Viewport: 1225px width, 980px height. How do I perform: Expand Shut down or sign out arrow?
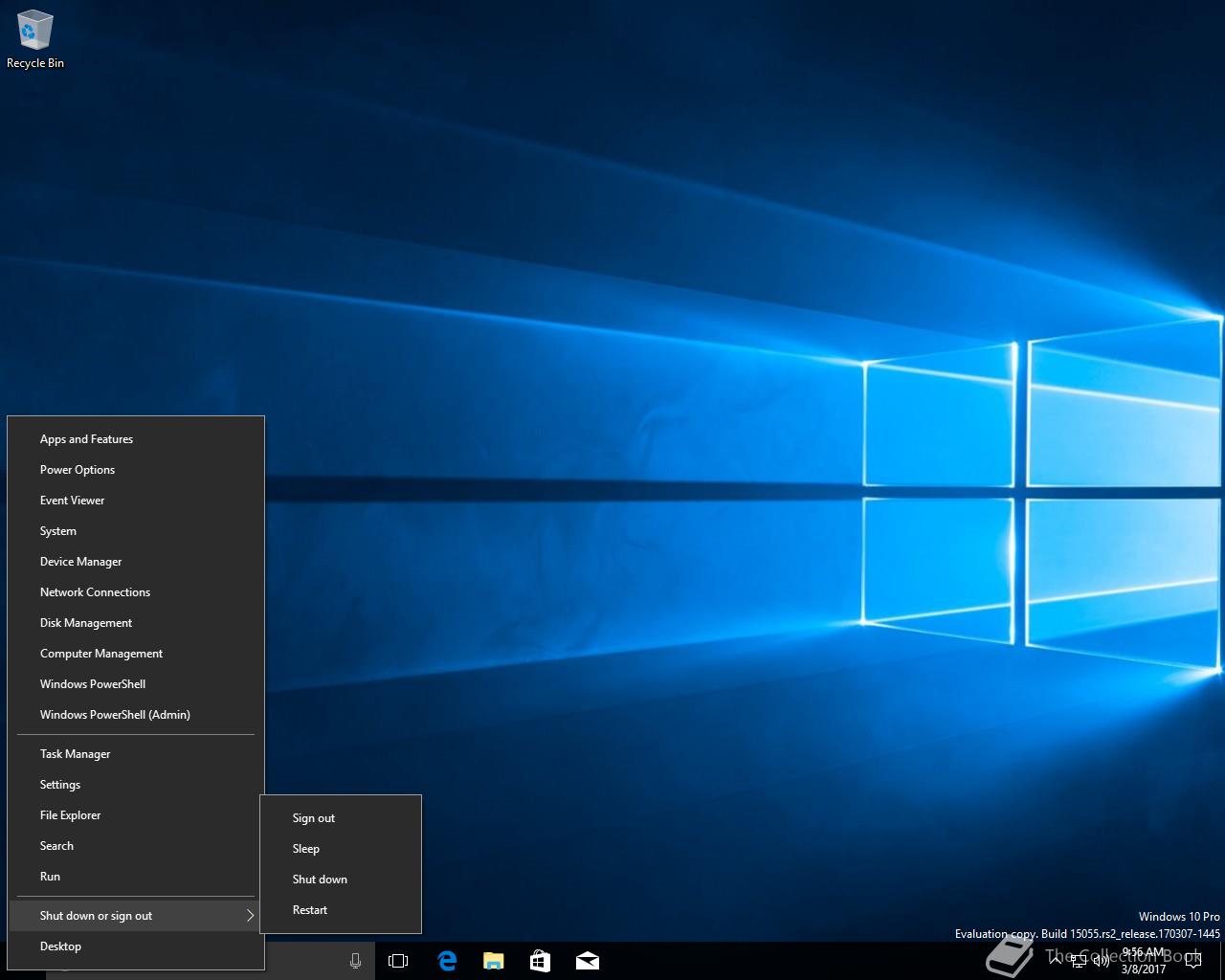coord(250,916)
